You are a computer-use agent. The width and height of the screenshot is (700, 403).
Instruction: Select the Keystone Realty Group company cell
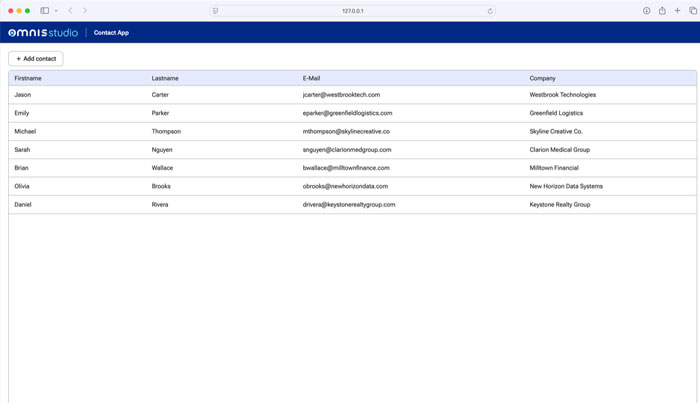tap(559, 204)
